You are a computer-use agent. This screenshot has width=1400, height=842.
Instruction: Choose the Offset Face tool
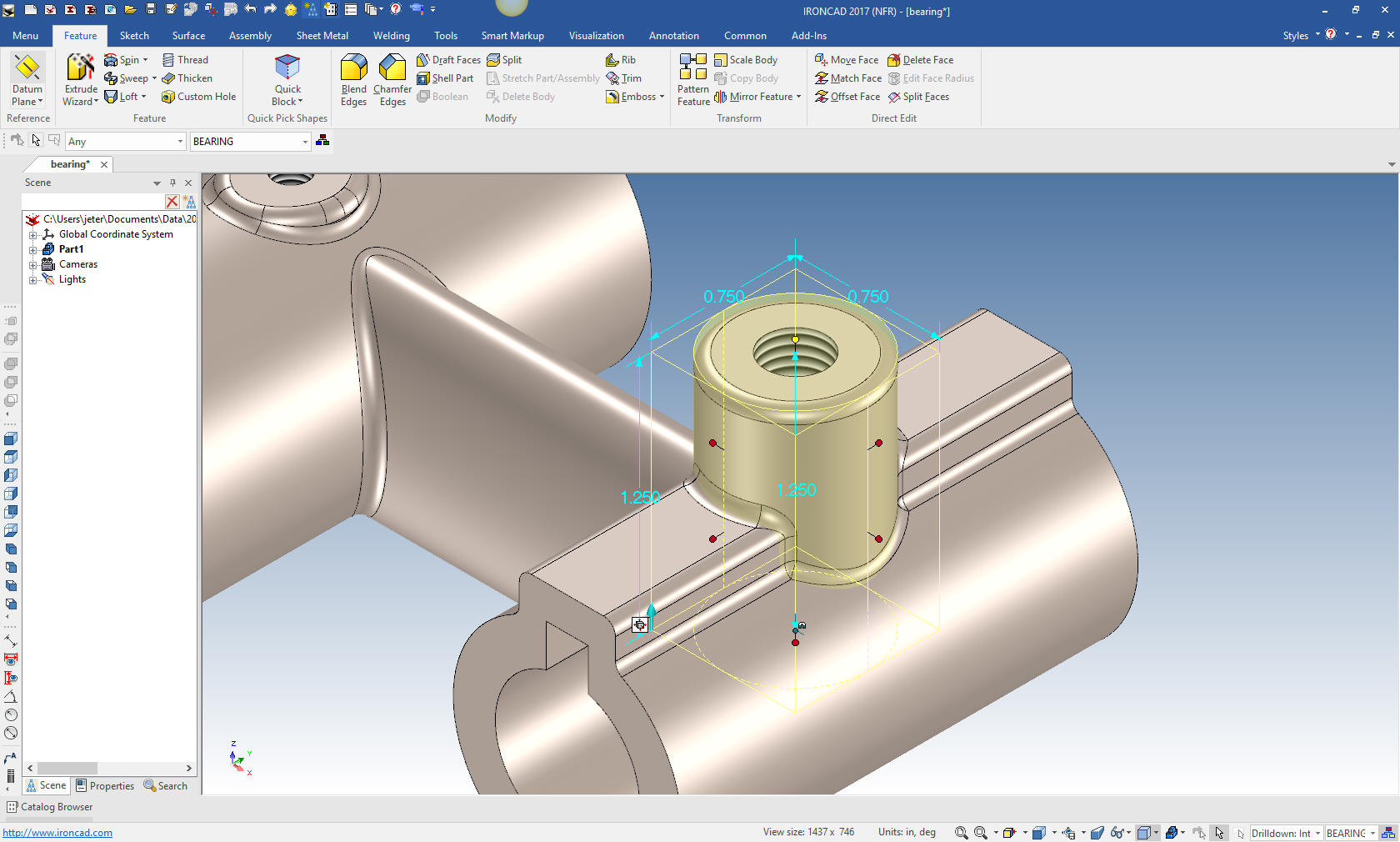(x=847, y=97)
